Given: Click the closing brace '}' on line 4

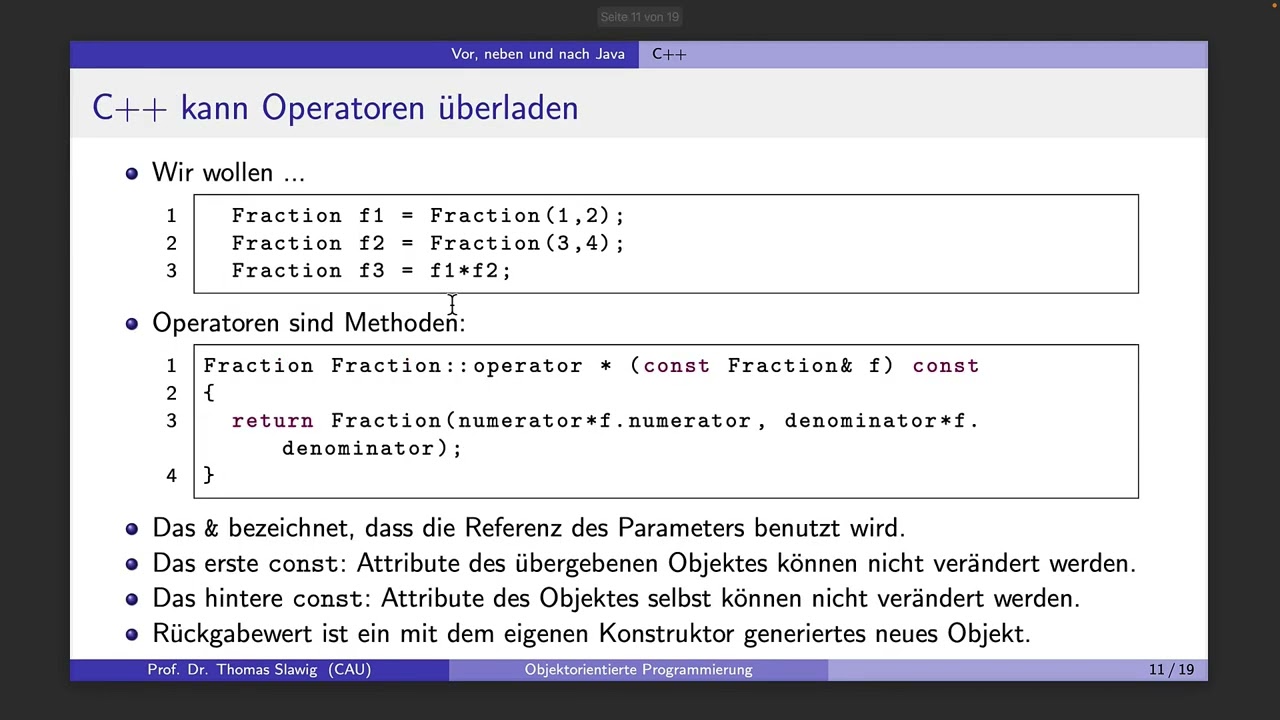Looking at the screenshot, I should [x=209, y=476].
